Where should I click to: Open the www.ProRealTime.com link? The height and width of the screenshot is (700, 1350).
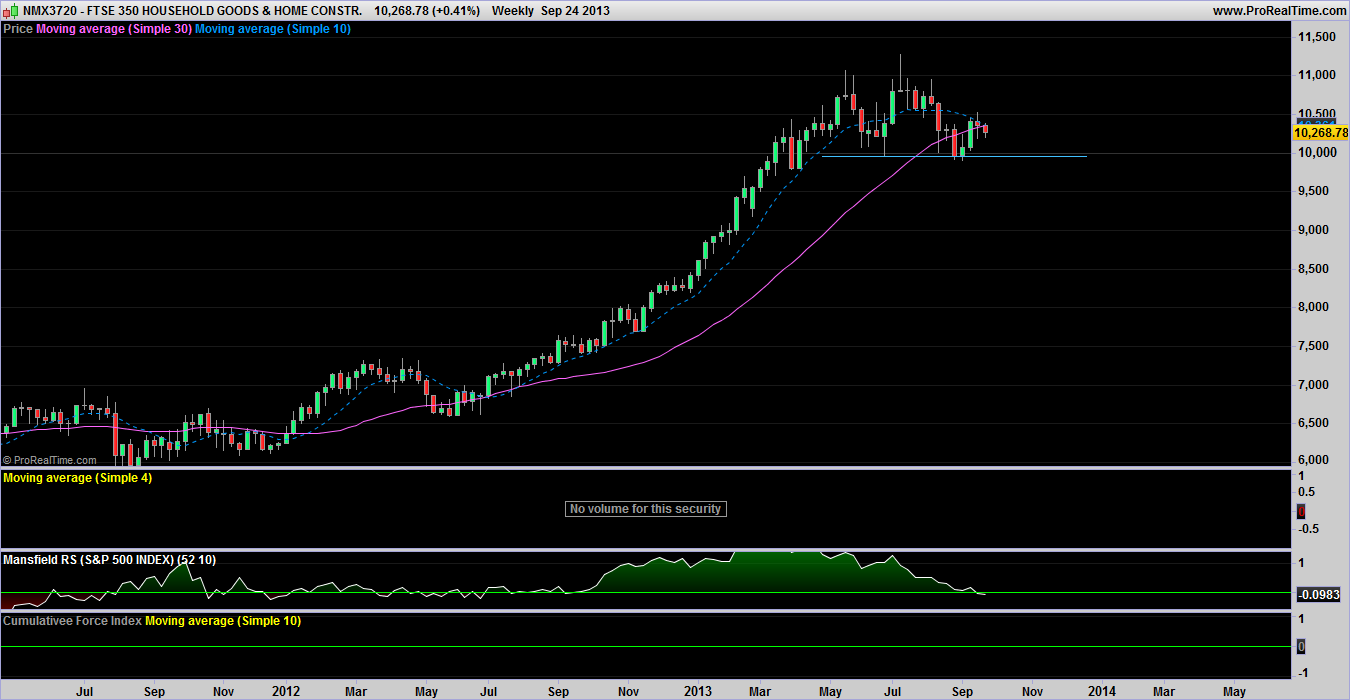coord(1277,11)
